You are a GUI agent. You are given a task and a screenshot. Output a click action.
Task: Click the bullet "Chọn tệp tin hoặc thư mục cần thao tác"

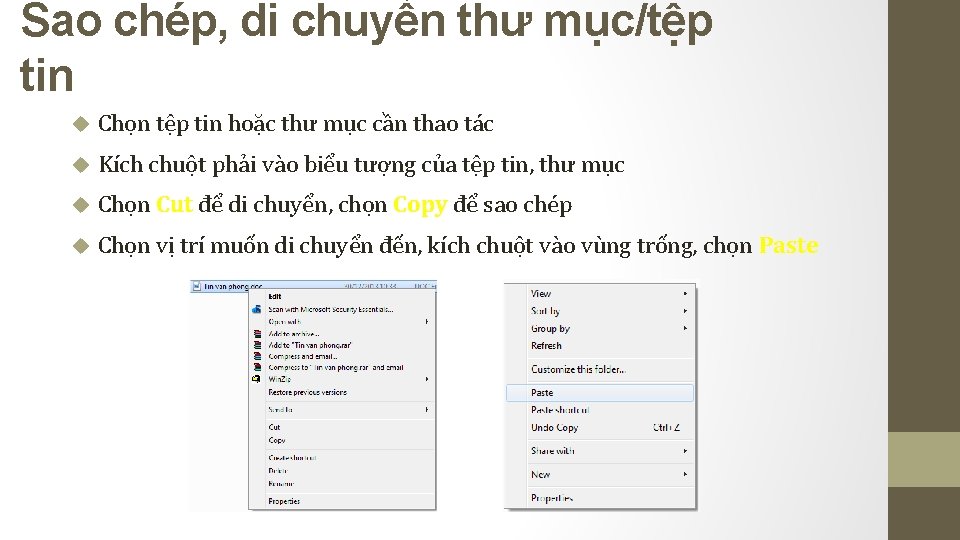click(x=296, y=124)
